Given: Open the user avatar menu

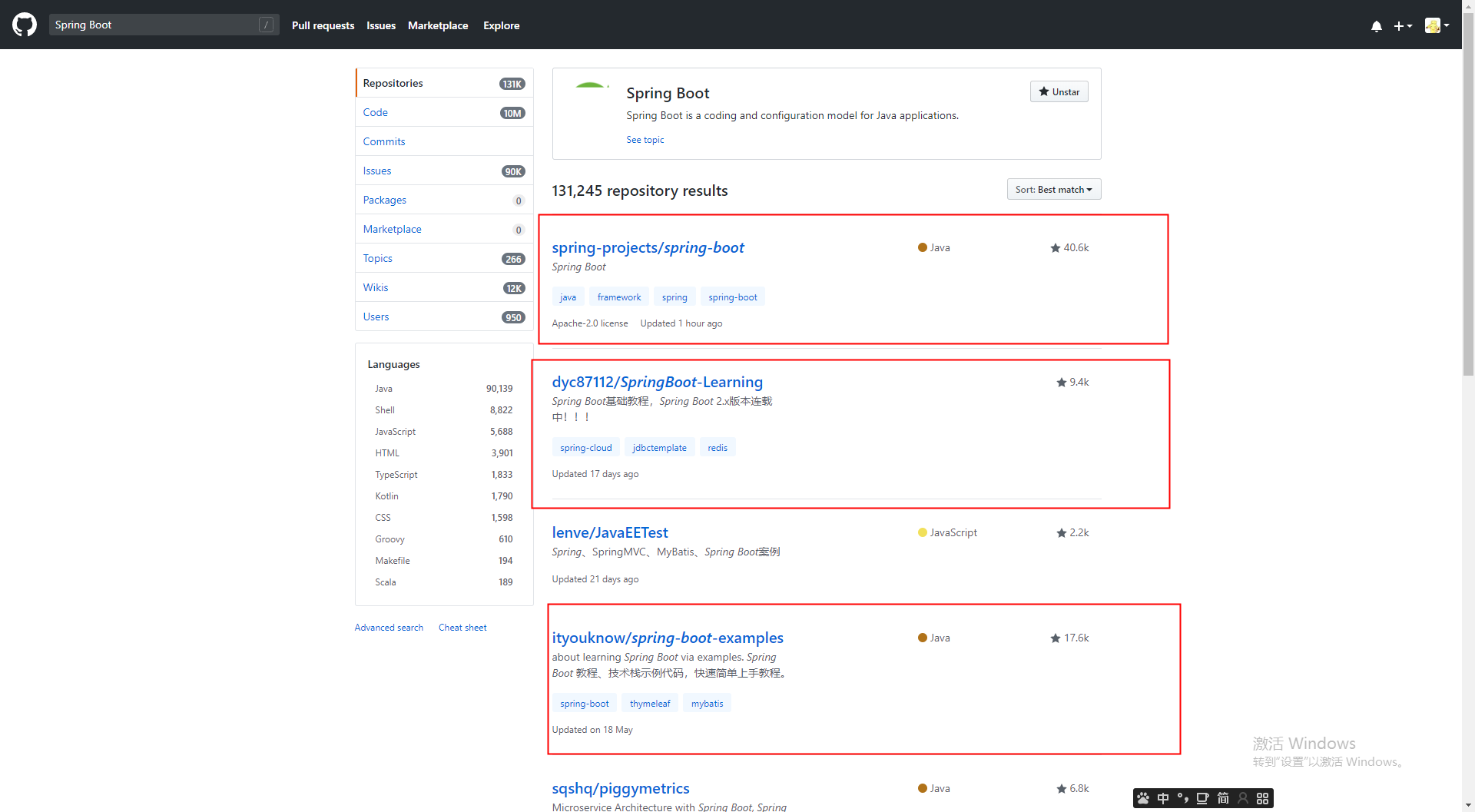Looking at the screenshot, I should coord(1437,26).
